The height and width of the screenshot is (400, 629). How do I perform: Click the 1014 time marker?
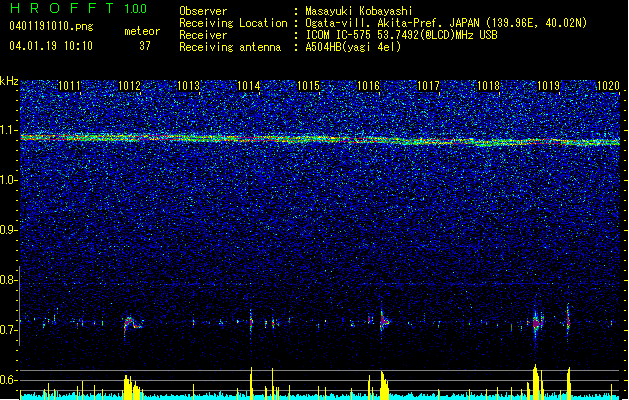pyautogui.click(x=249, y=86)
